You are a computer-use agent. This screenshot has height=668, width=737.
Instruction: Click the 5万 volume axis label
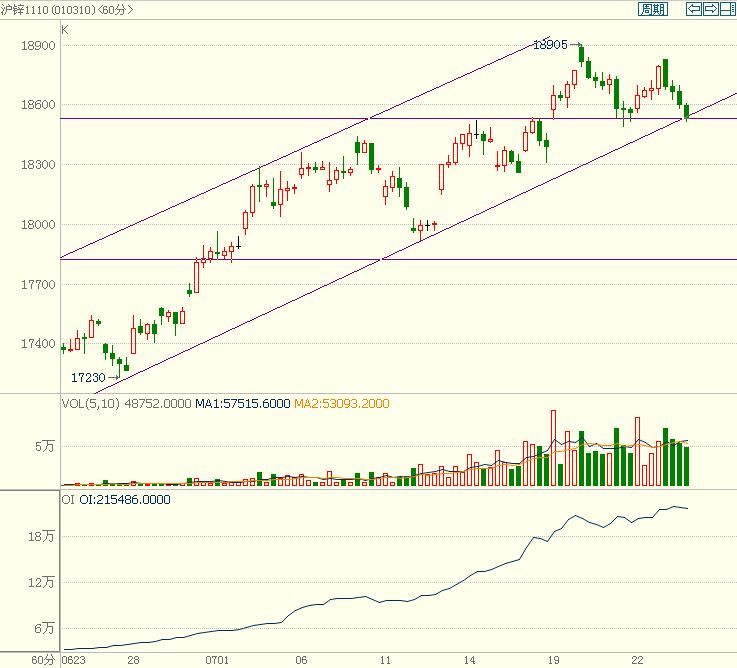(45, 446)
